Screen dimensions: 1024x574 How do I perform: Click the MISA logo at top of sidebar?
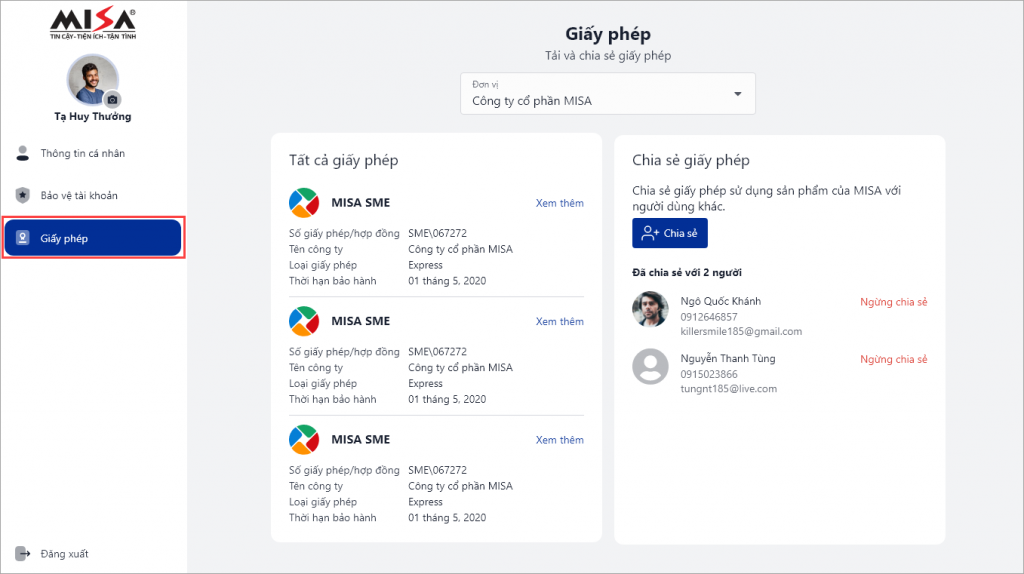click(93, 25)
